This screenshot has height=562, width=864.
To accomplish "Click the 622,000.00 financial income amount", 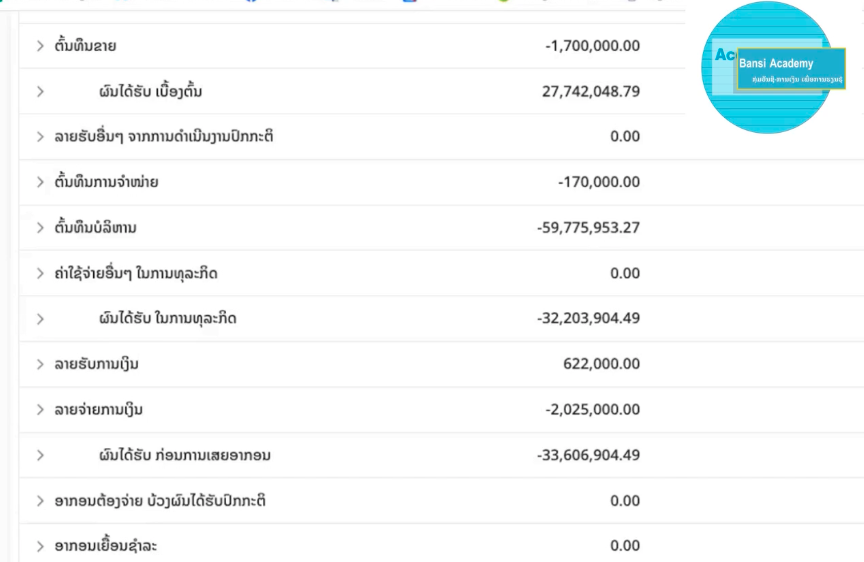I will point(601,364).
